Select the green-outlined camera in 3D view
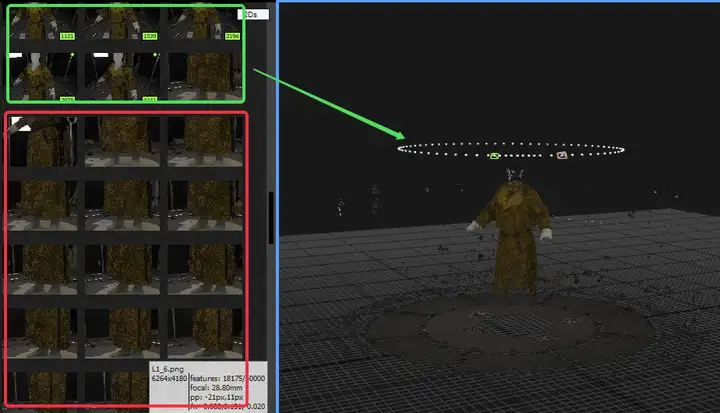The height and width of the screenshot is (413, 720). pos(494,156)
